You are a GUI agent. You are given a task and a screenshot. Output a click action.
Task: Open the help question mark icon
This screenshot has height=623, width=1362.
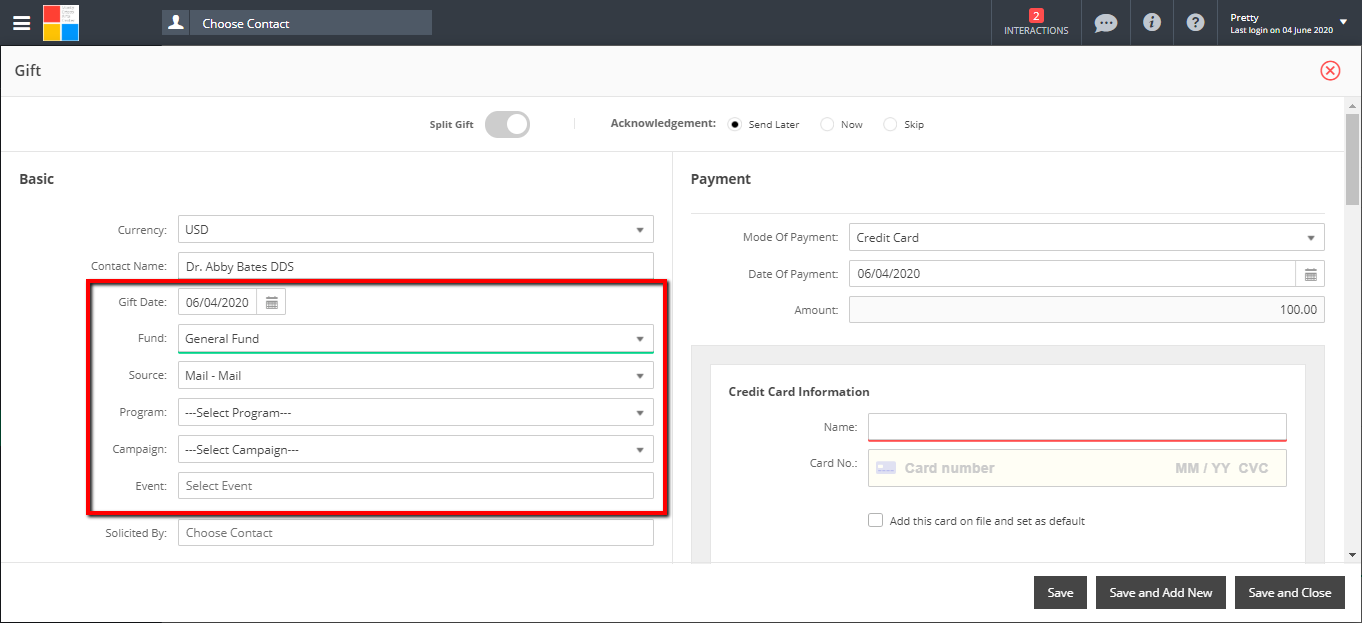(x=1195, y=22)
